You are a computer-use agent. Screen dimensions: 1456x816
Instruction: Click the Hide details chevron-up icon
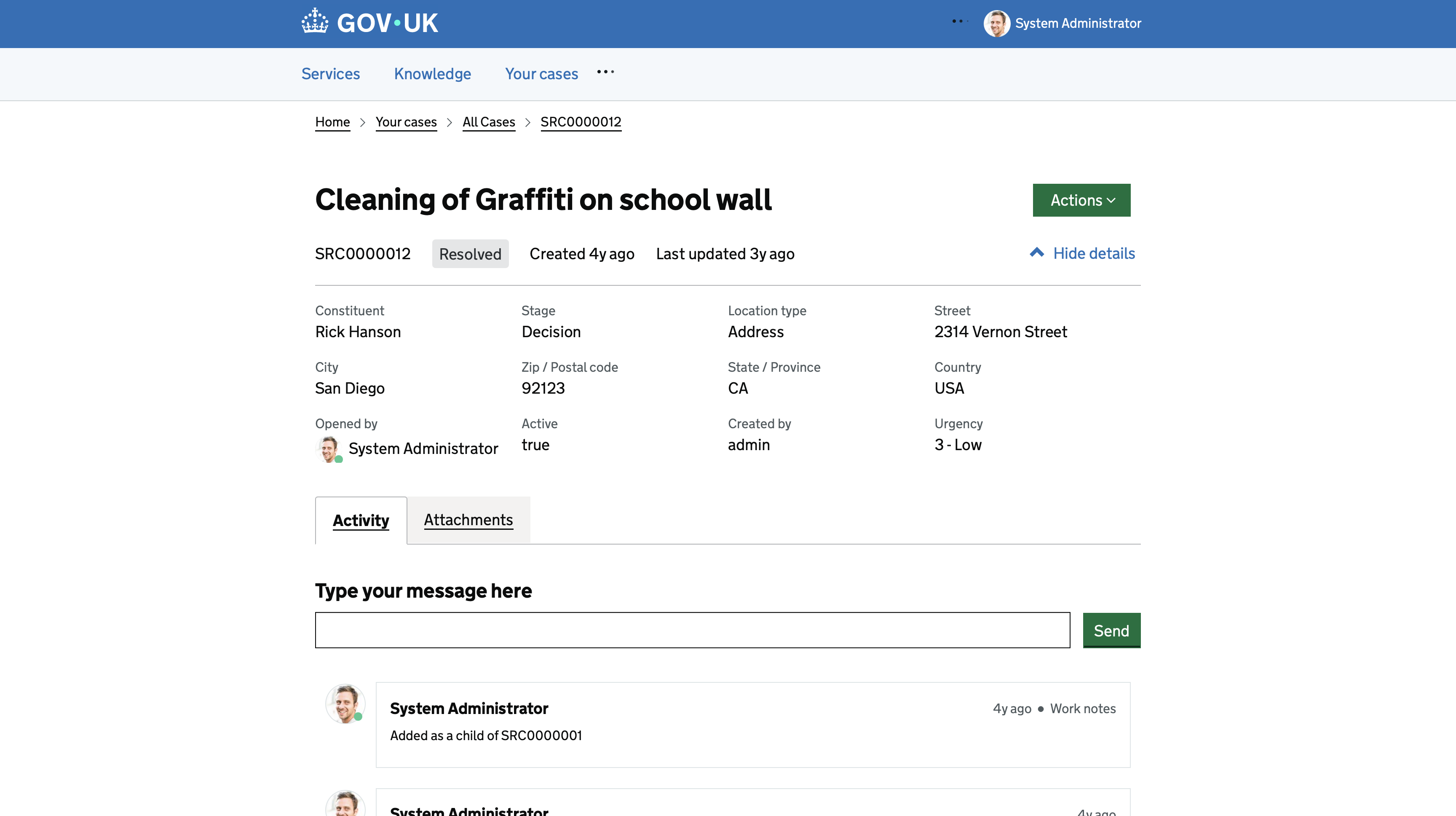tap(1037, 253)
